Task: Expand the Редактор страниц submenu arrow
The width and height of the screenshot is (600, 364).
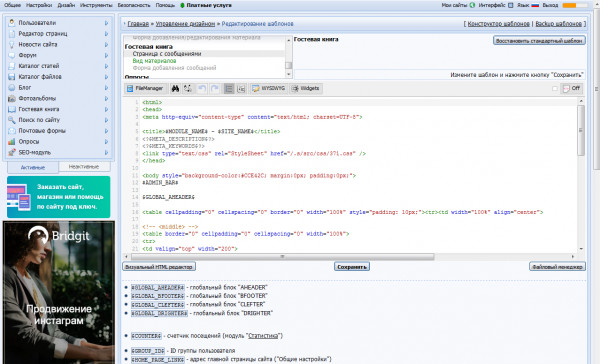Action: pyautogui.click(x=106, y=34)
